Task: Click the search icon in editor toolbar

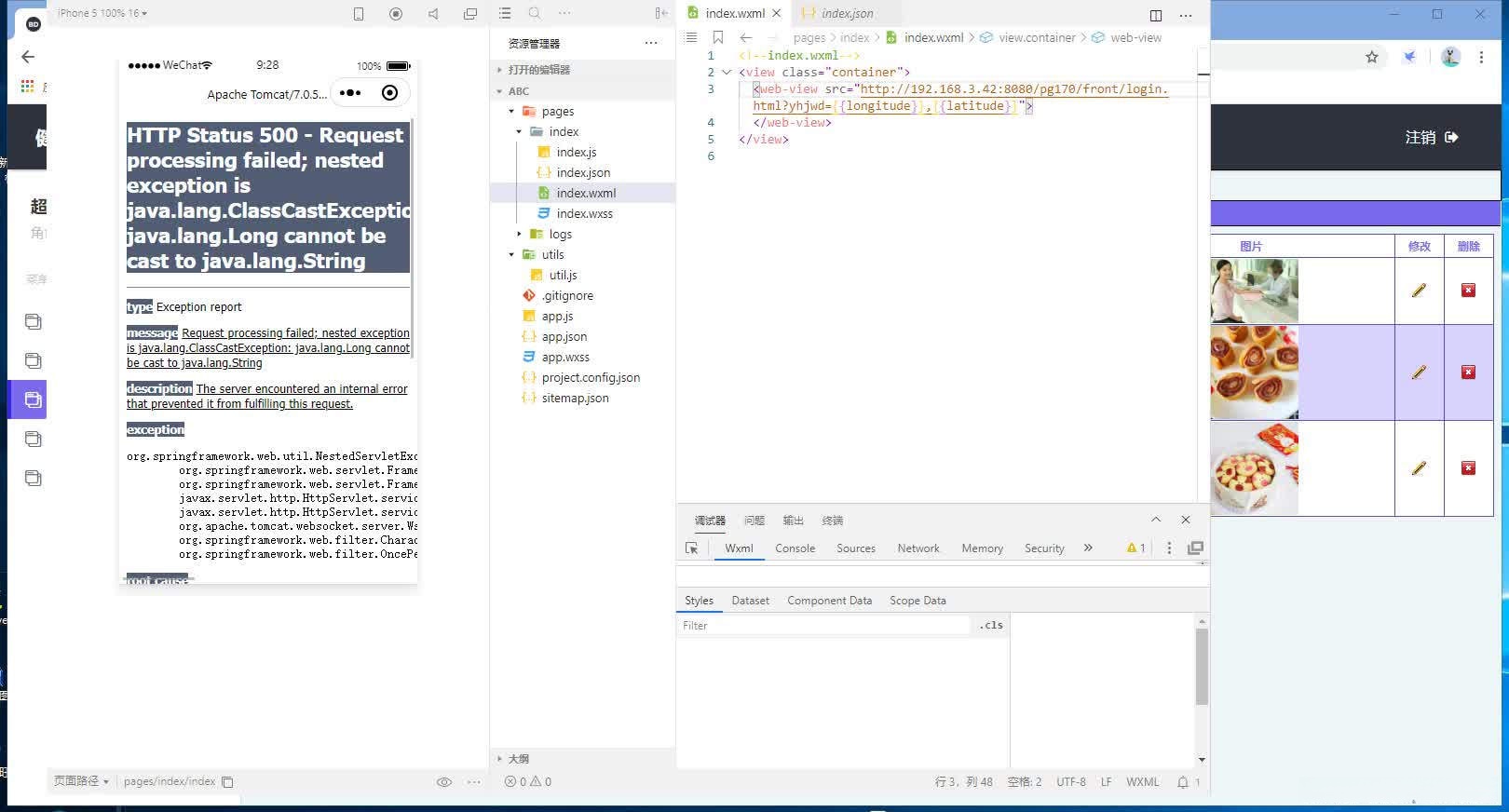Action: (x=535, y=13)
